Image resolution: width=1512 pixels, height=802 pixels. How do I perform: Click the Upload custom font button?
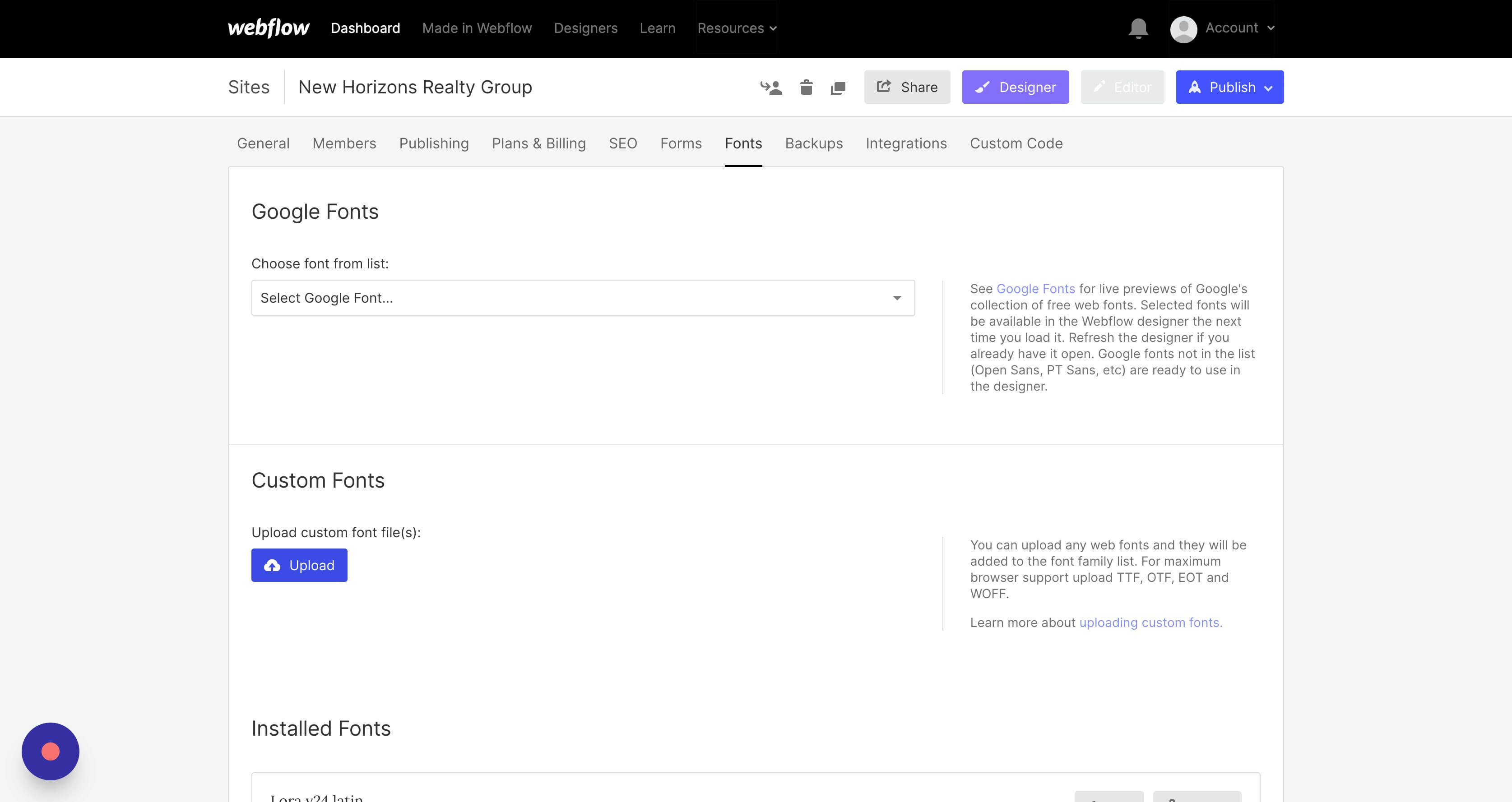click(299, 566)
